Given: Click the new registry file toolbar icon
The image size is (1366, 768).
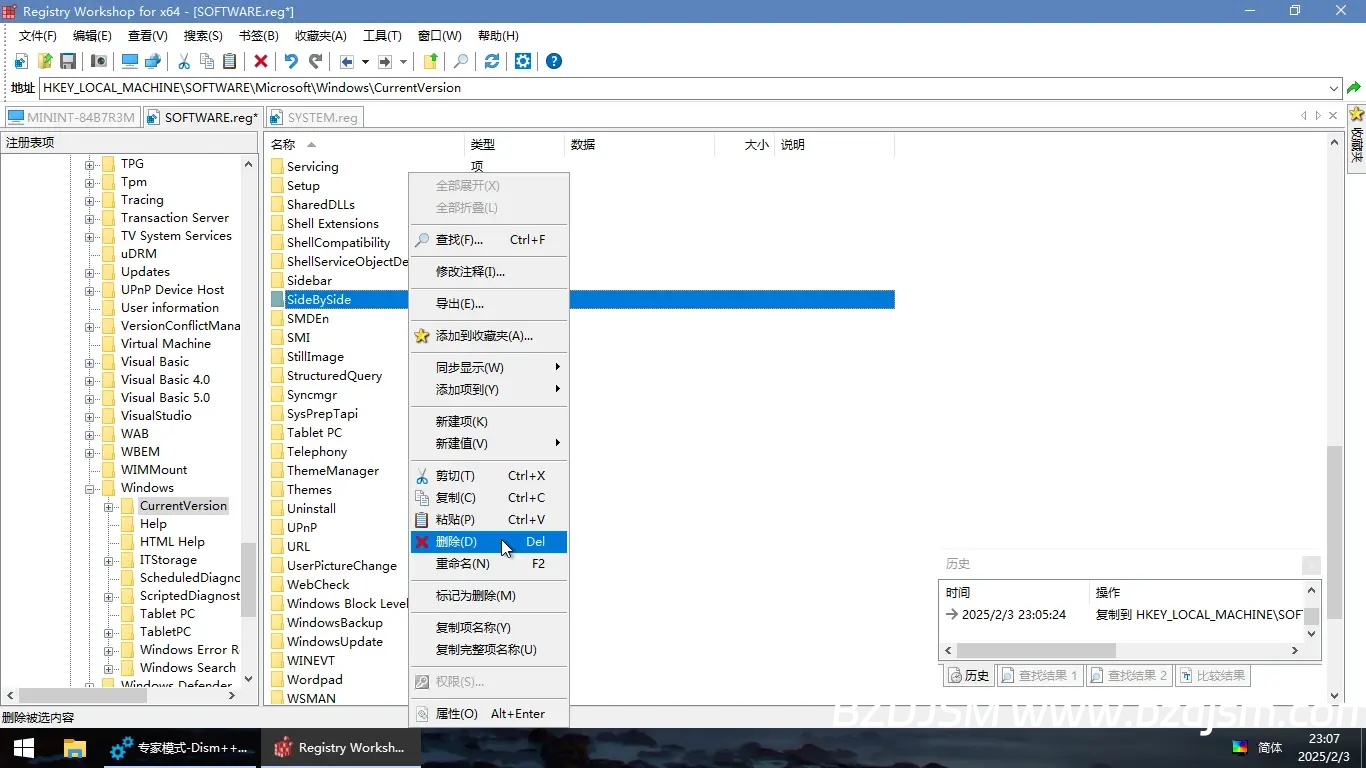Looking at the screenshot, I should (21, 61).
